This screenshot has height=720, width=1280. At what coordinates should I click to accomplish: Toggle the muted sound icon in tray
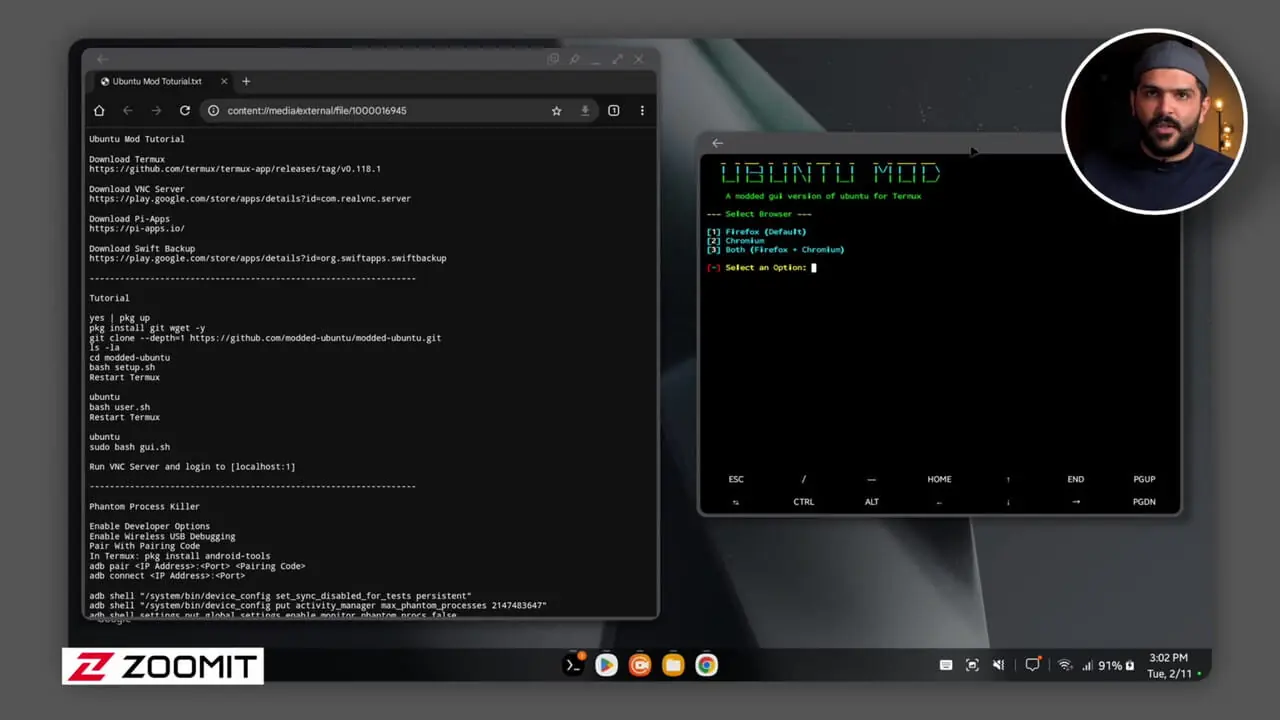coord(998,665)
